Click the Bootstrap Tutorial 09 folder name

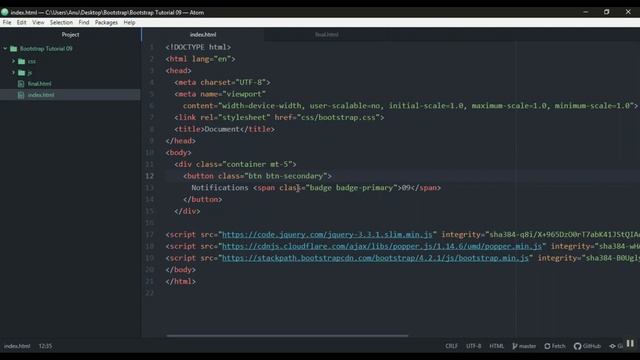(46, 49)
